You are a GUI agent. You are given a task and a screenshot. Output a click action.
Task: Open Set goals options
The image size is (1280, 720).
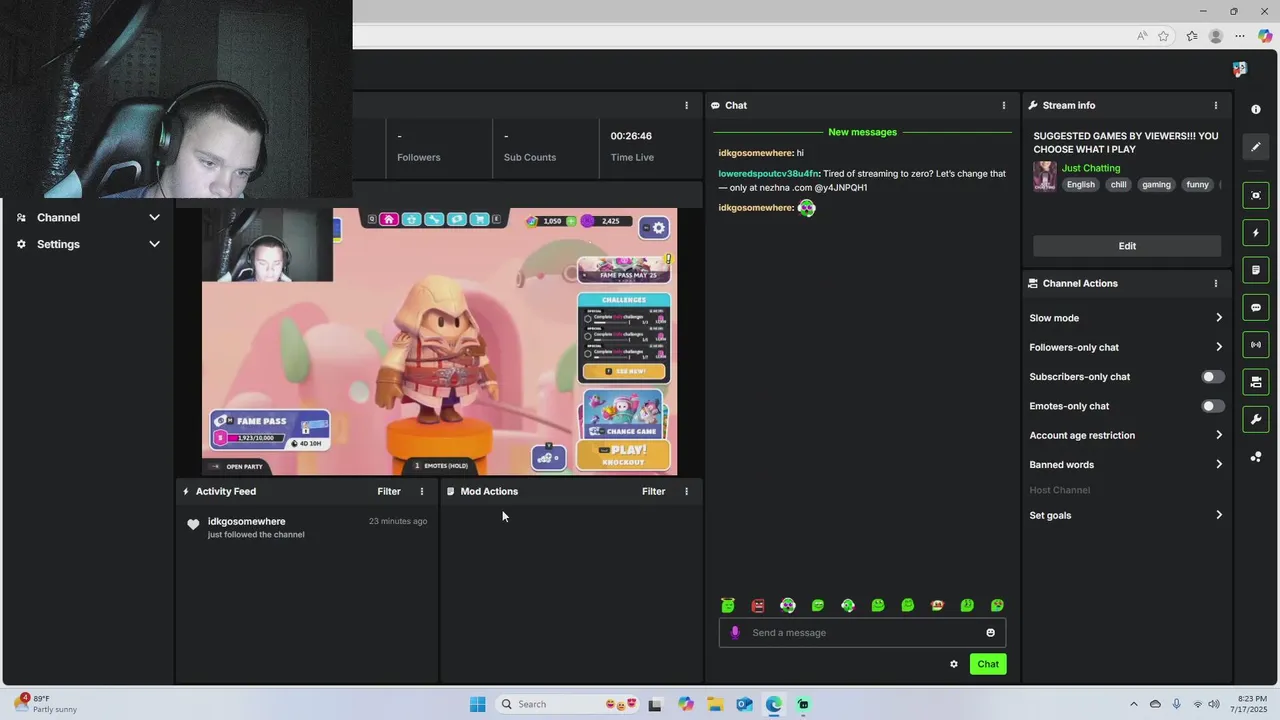click(1126, 515)
